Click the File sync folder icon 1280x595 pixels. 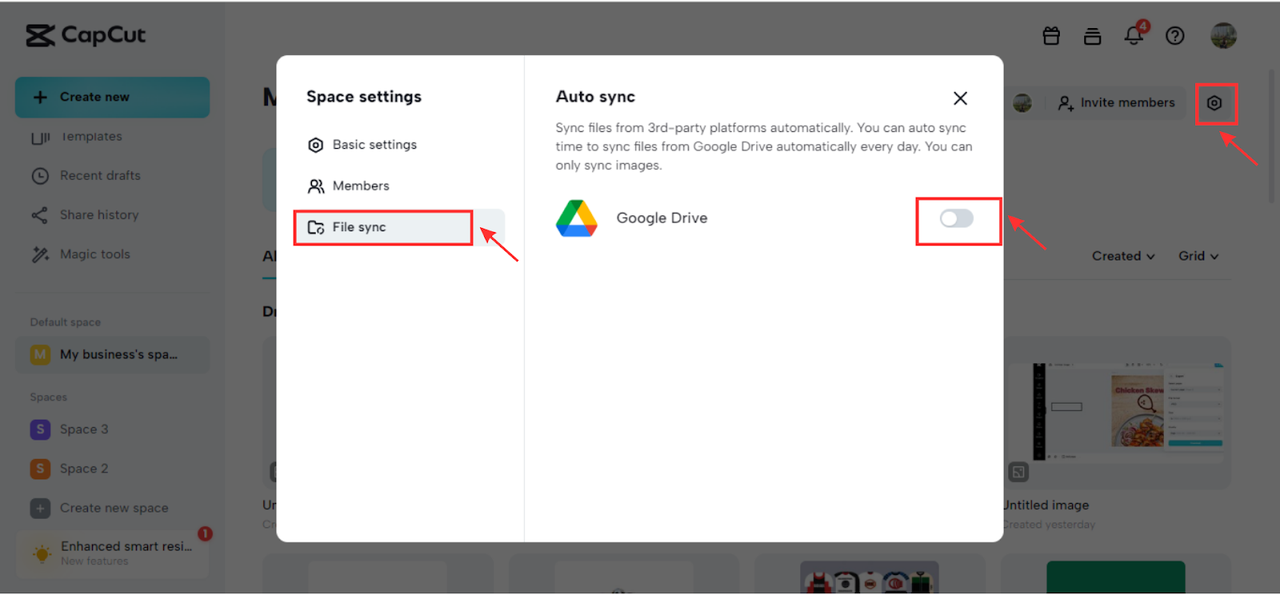click(x=316, y=227)
